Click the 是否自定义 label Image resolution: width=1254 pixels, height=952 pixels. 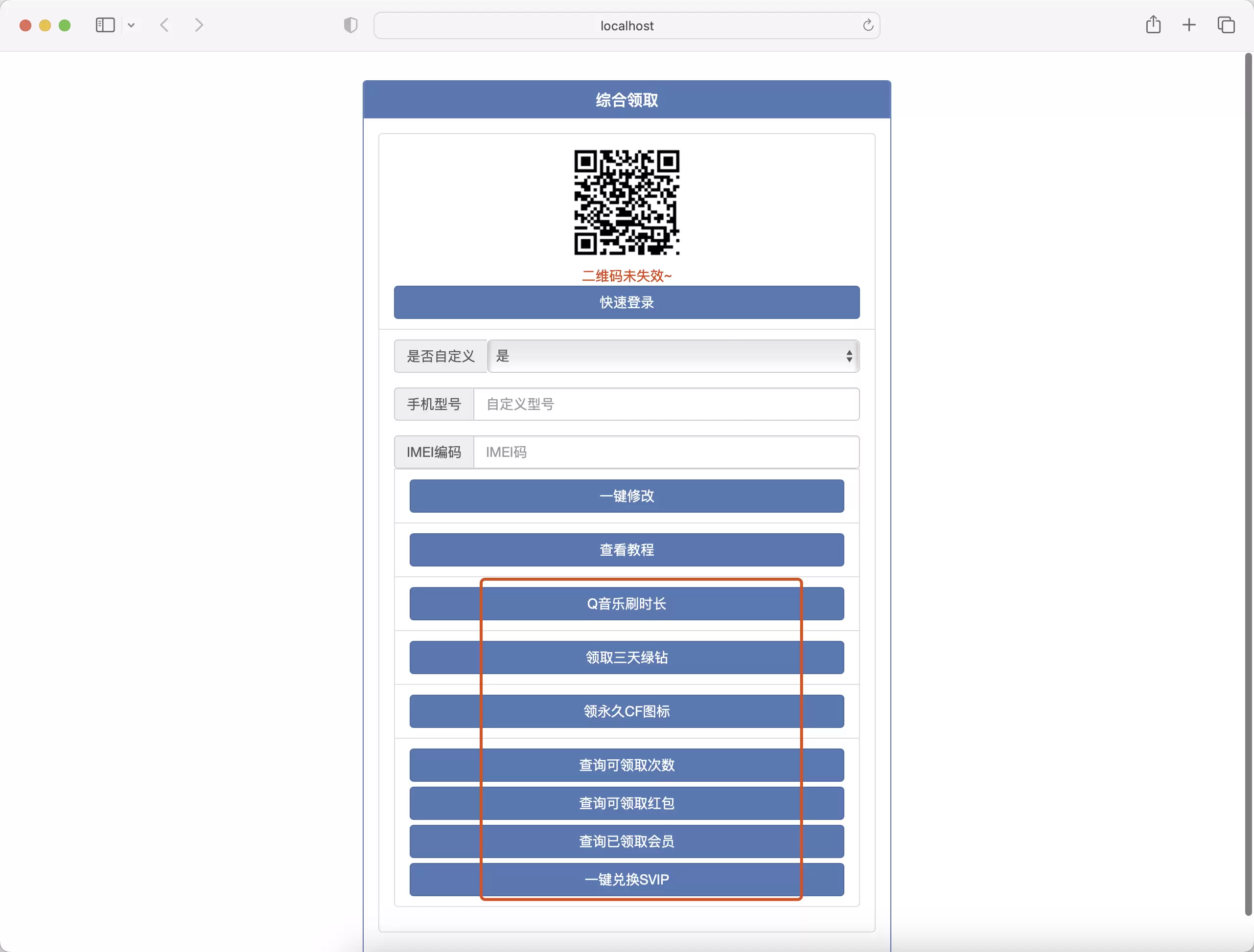pyautogui.click(x=441, y=356)
